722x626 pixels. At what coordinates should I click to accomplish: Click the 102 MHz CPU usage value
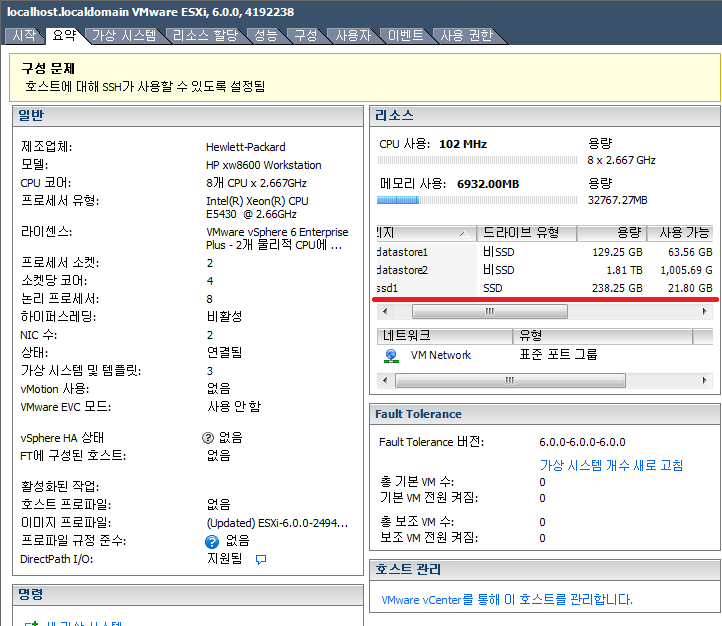point(463,144)
